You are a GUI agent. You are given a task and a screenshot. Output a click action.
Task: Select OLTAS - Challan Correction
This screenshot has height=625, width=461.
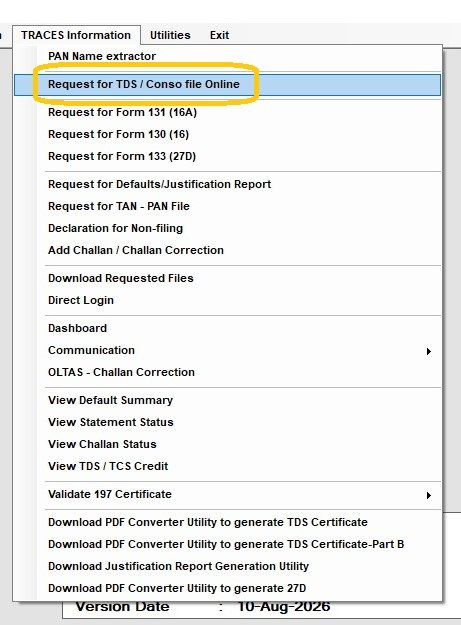tap(228, 372)
